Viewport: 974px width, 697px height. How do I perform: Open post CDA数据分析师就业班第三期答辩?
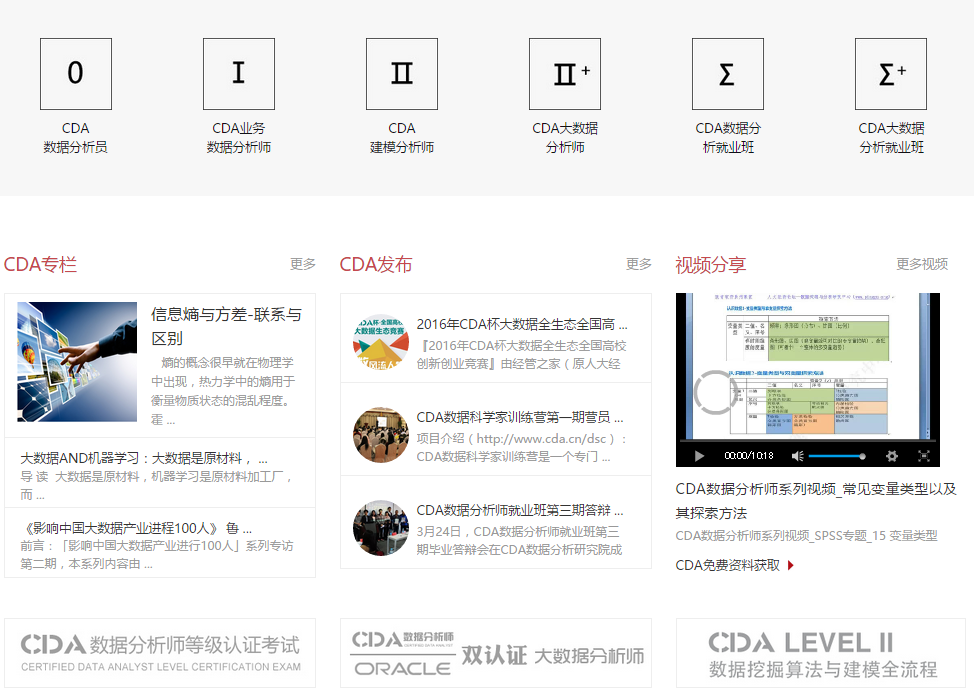point(520,511)
